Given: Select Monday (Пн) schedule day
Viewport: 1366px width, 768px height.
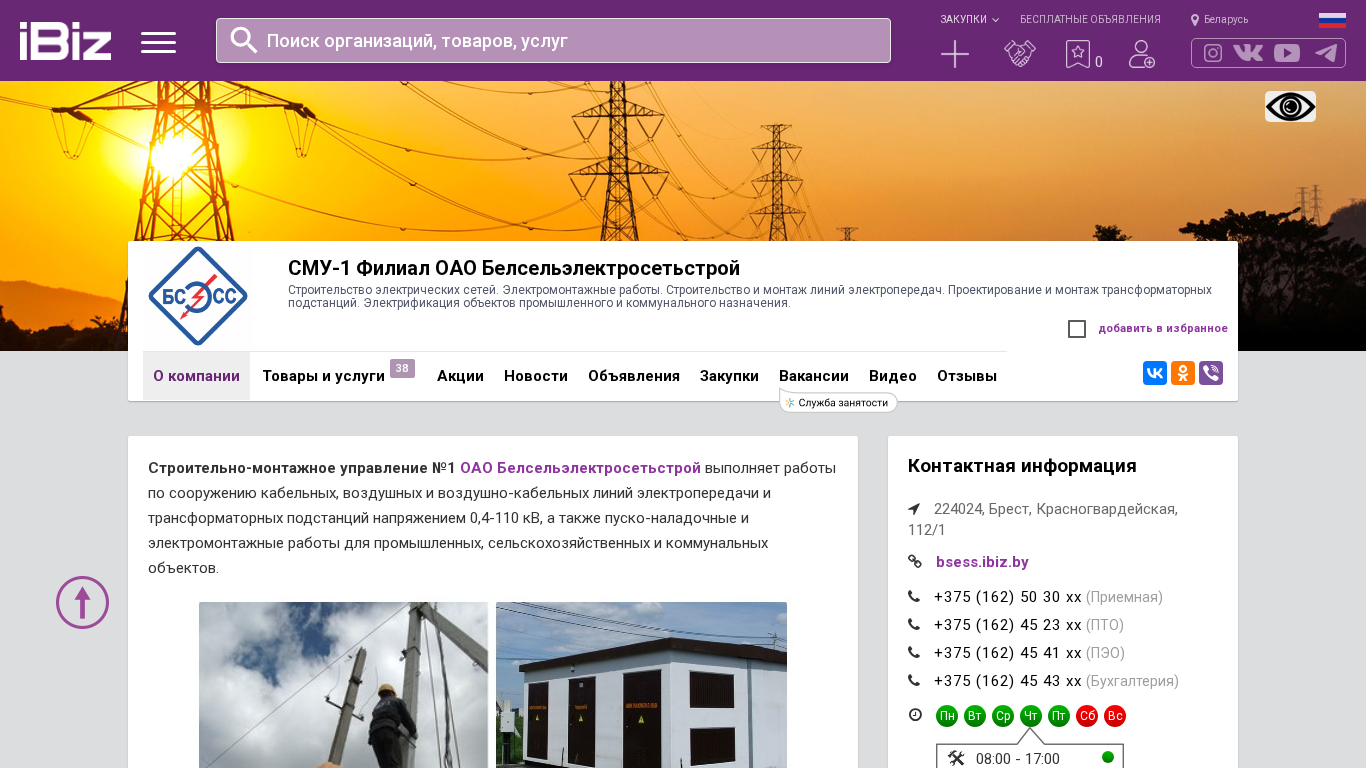Looking at the screenshot, I should [x=947, y=716].
